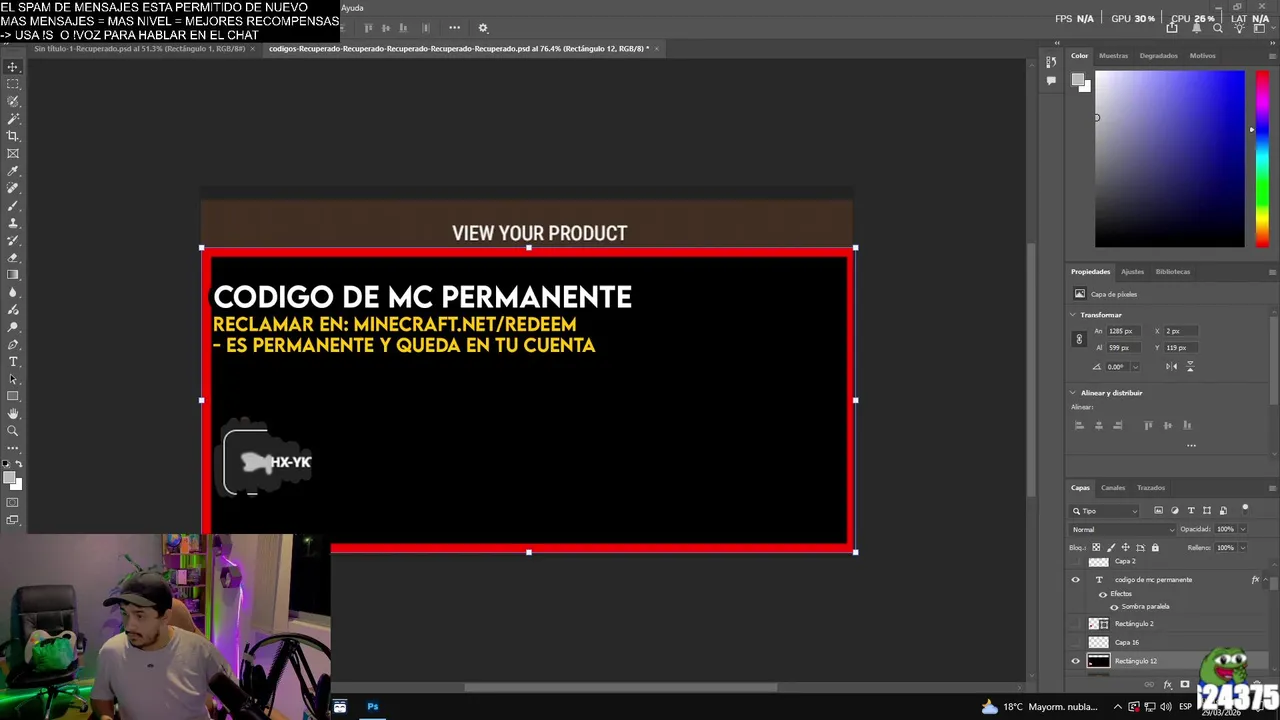The image size is (1280, 720).
Task: Select the Eyedropper tool
Action: (x=13, y=171)
